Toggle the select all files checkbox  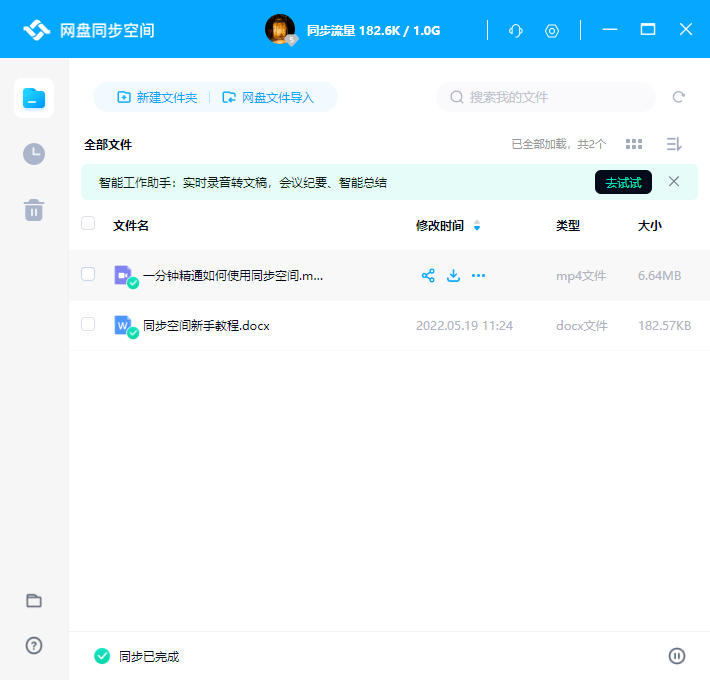[88, 223]
